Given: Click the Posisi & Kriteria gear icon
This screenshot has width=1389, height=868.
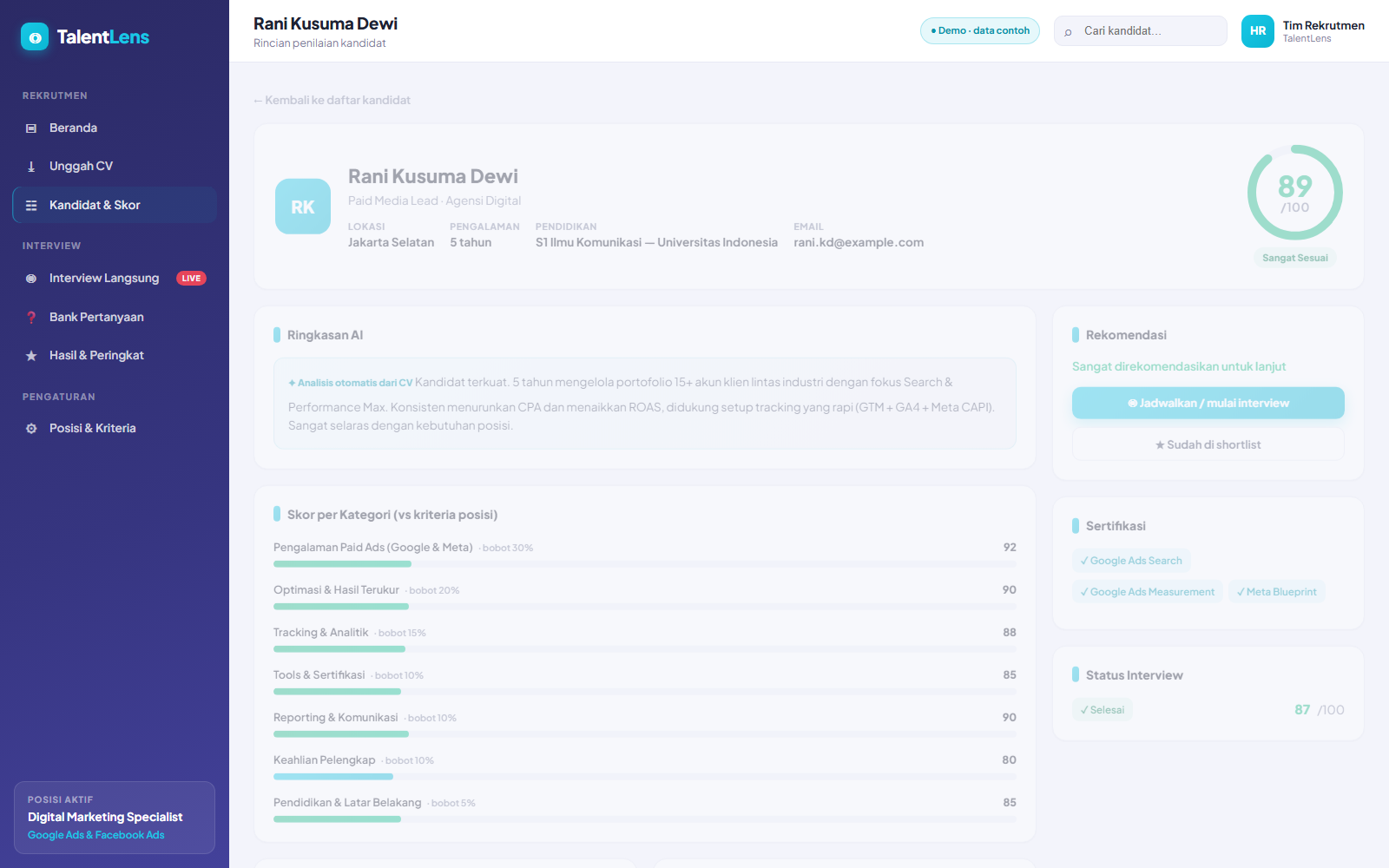Looking at the screenshot, I should point(31,429).
